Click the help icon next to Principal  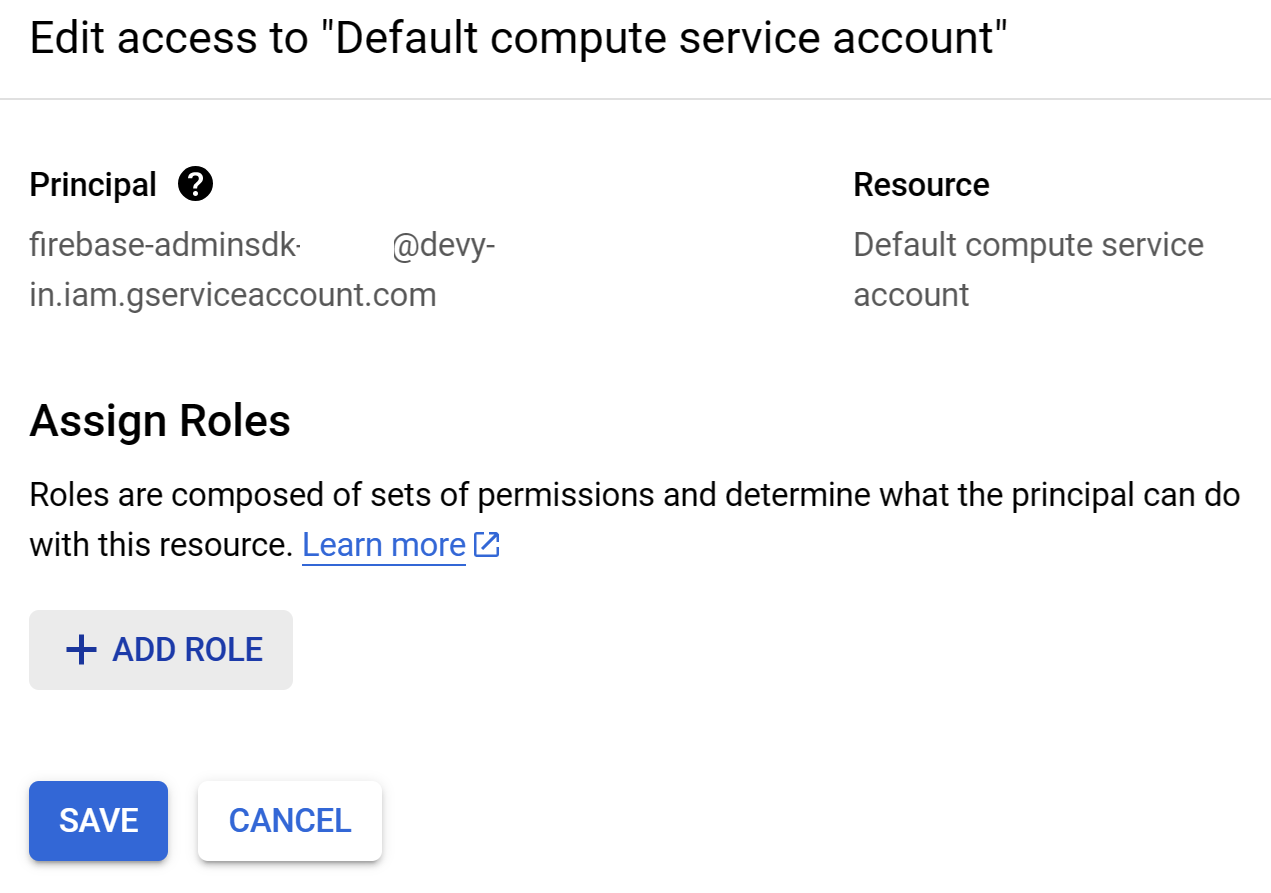coord(195,184)
